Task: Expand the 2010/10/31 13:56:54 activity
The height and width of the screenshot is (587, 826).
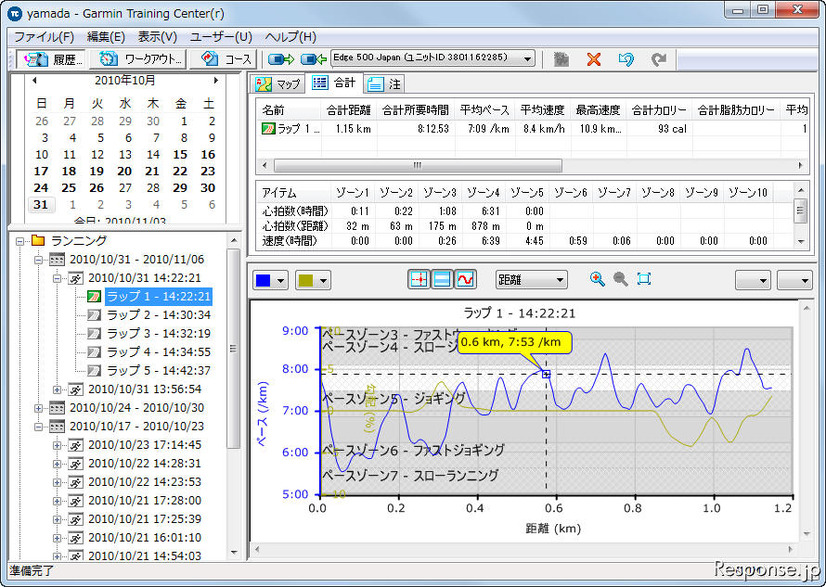Action: click(57, 390)
